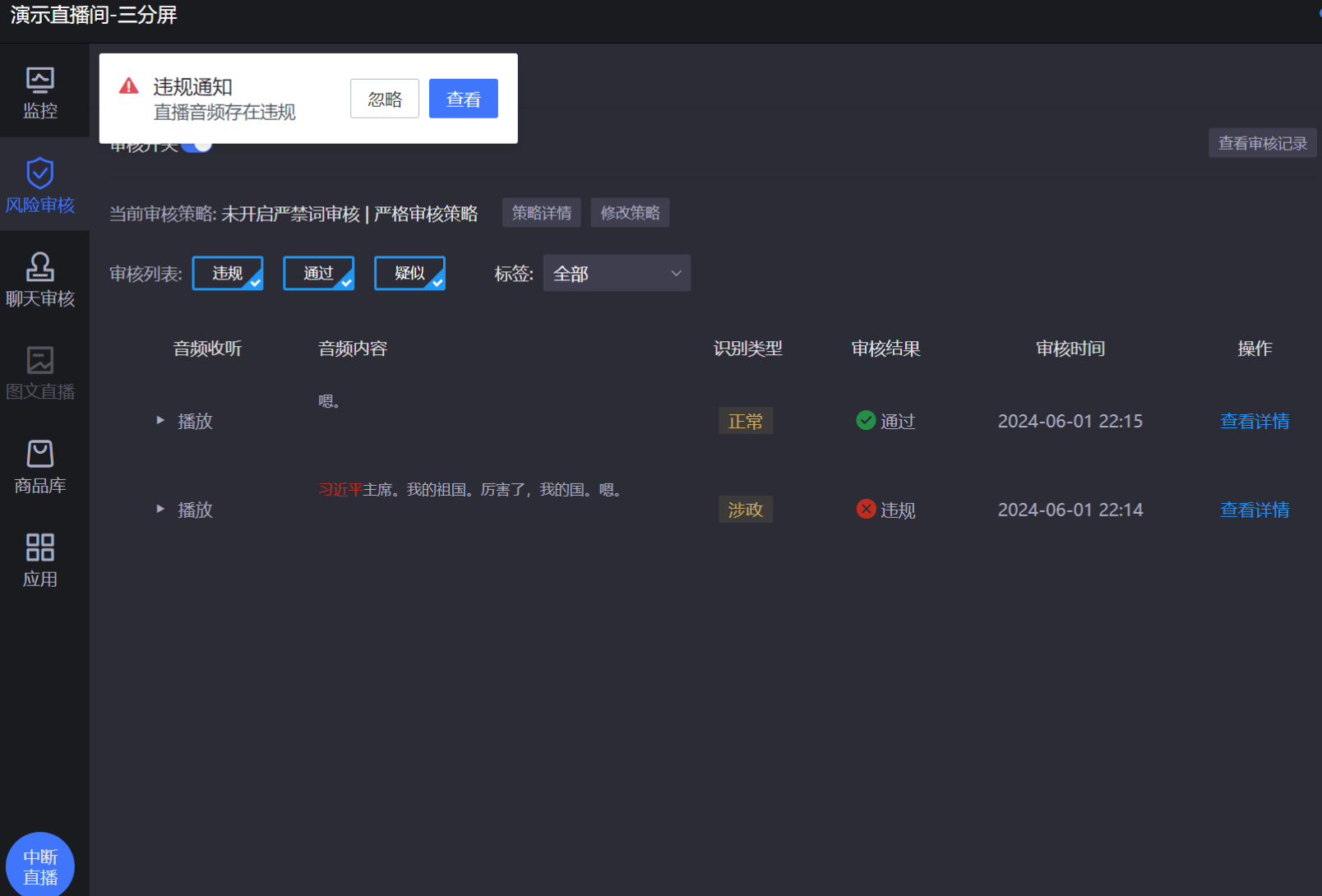Open the 监控 monitor icon in sidebar

[40, 80]
